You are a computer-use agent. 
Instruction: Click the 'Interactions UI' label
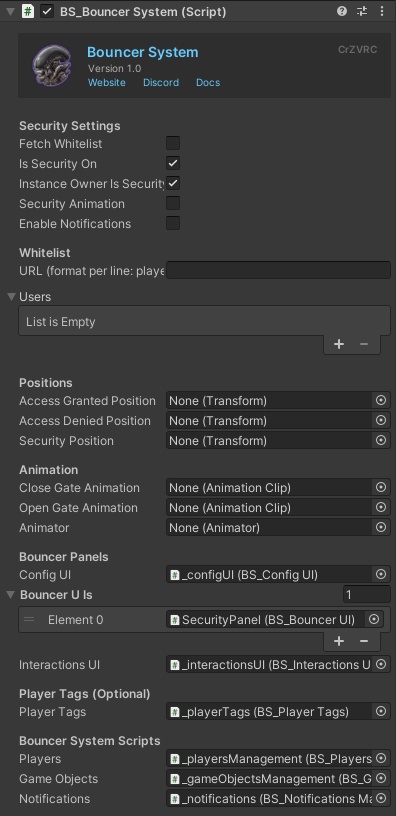59,665
